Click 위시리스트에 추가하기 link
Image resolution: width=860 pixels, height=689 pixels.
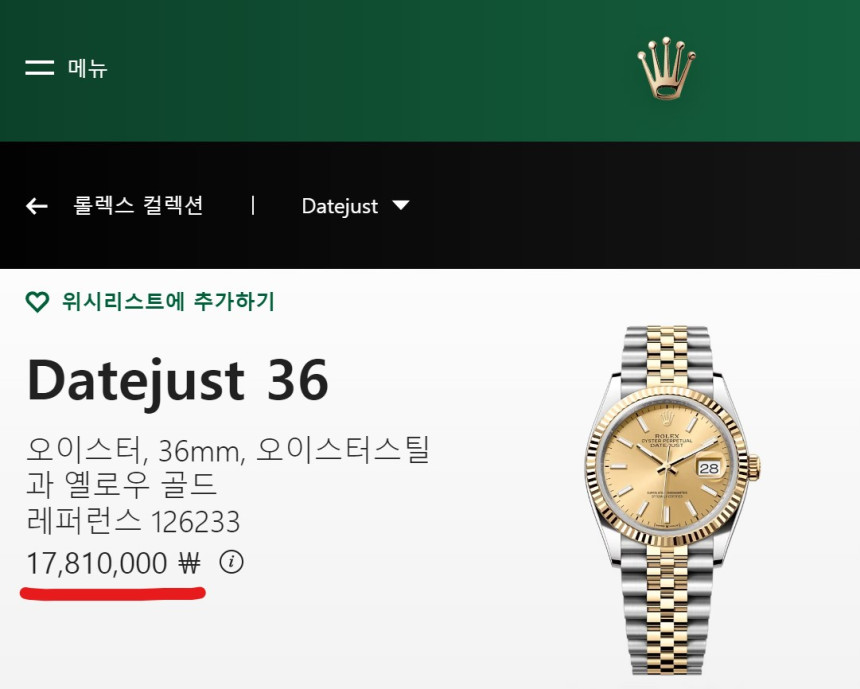pos(168,301)
